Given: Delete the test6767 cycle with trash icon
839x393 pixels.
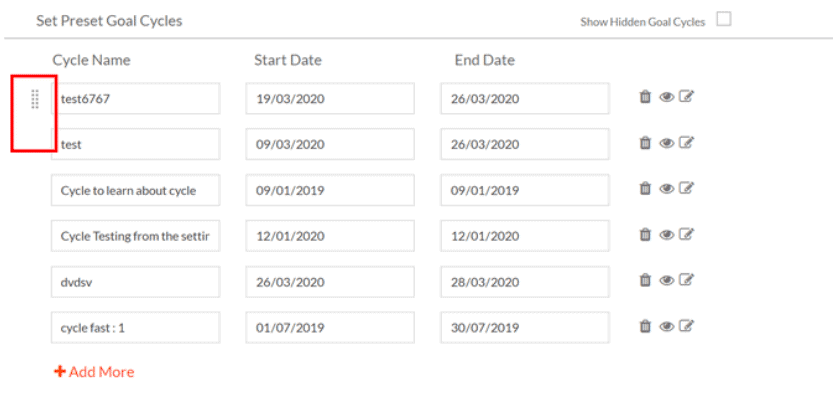Looking at the screenshot, I should (x=645, y=97).
